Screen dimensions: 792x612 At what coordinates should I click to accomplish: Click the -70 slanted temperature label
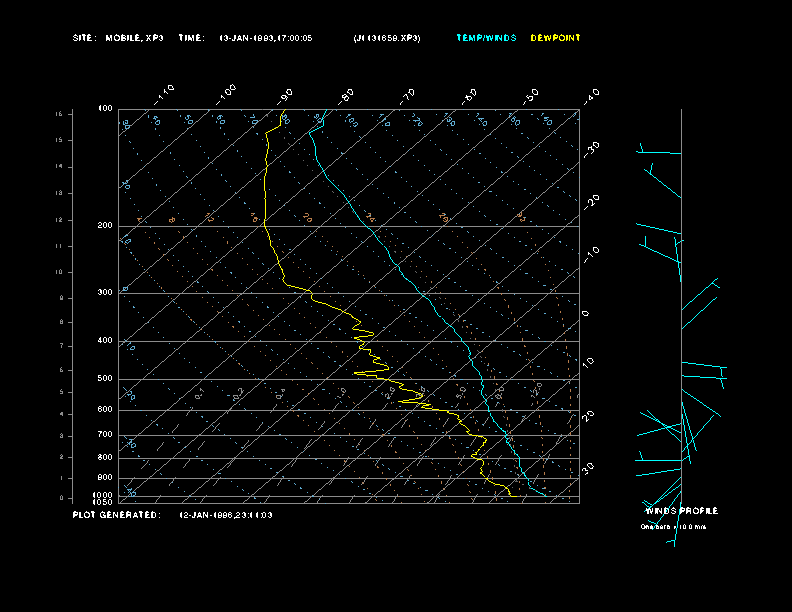(408, 96)
